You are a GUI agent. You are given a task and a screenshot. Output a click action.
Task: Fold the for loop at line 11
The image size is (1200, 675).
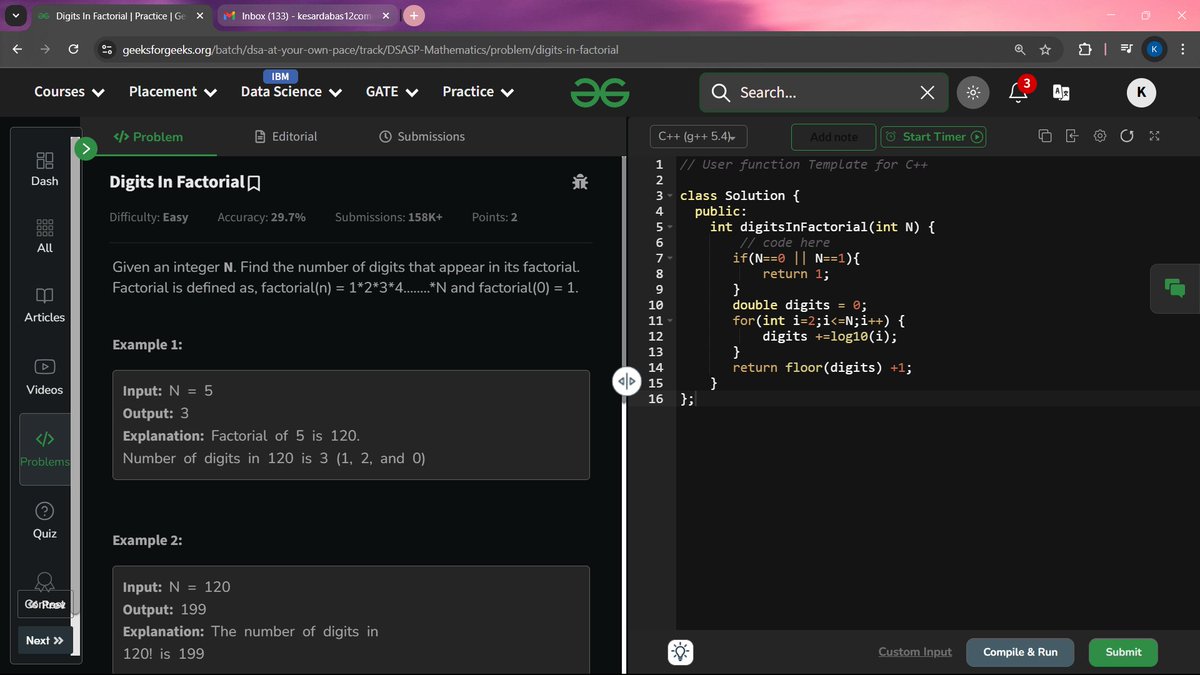click(671, 321)
